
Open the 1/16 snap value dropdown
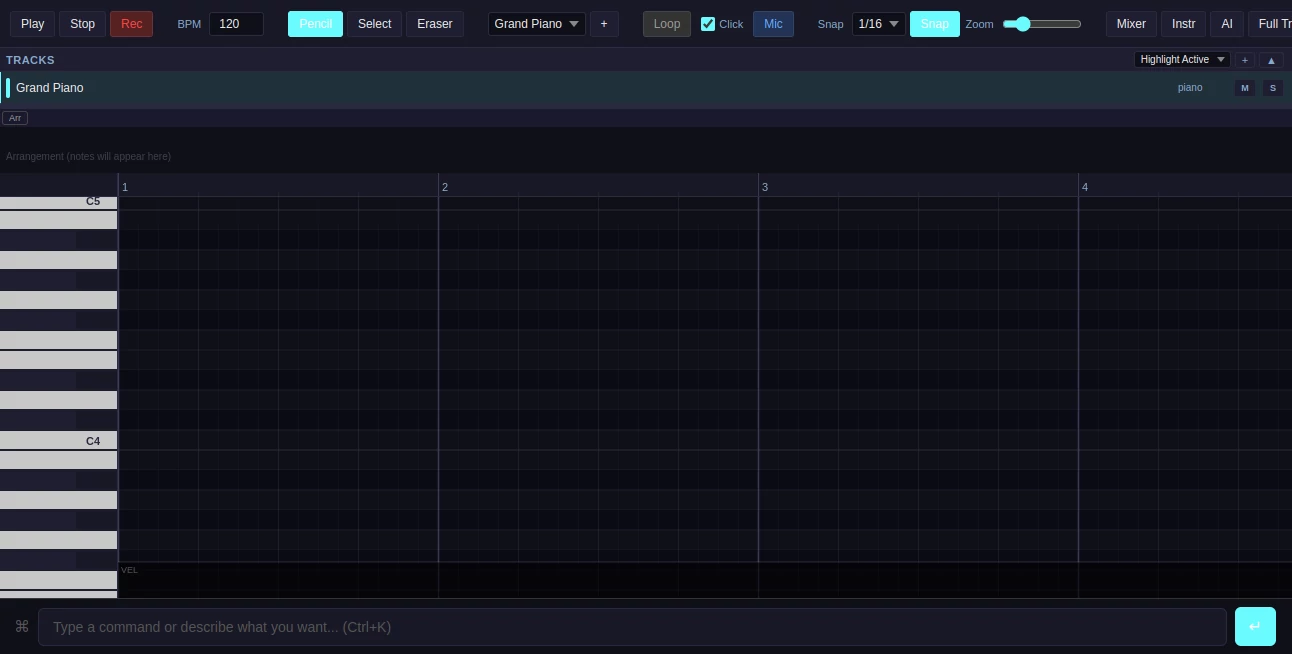coord(879,24)
